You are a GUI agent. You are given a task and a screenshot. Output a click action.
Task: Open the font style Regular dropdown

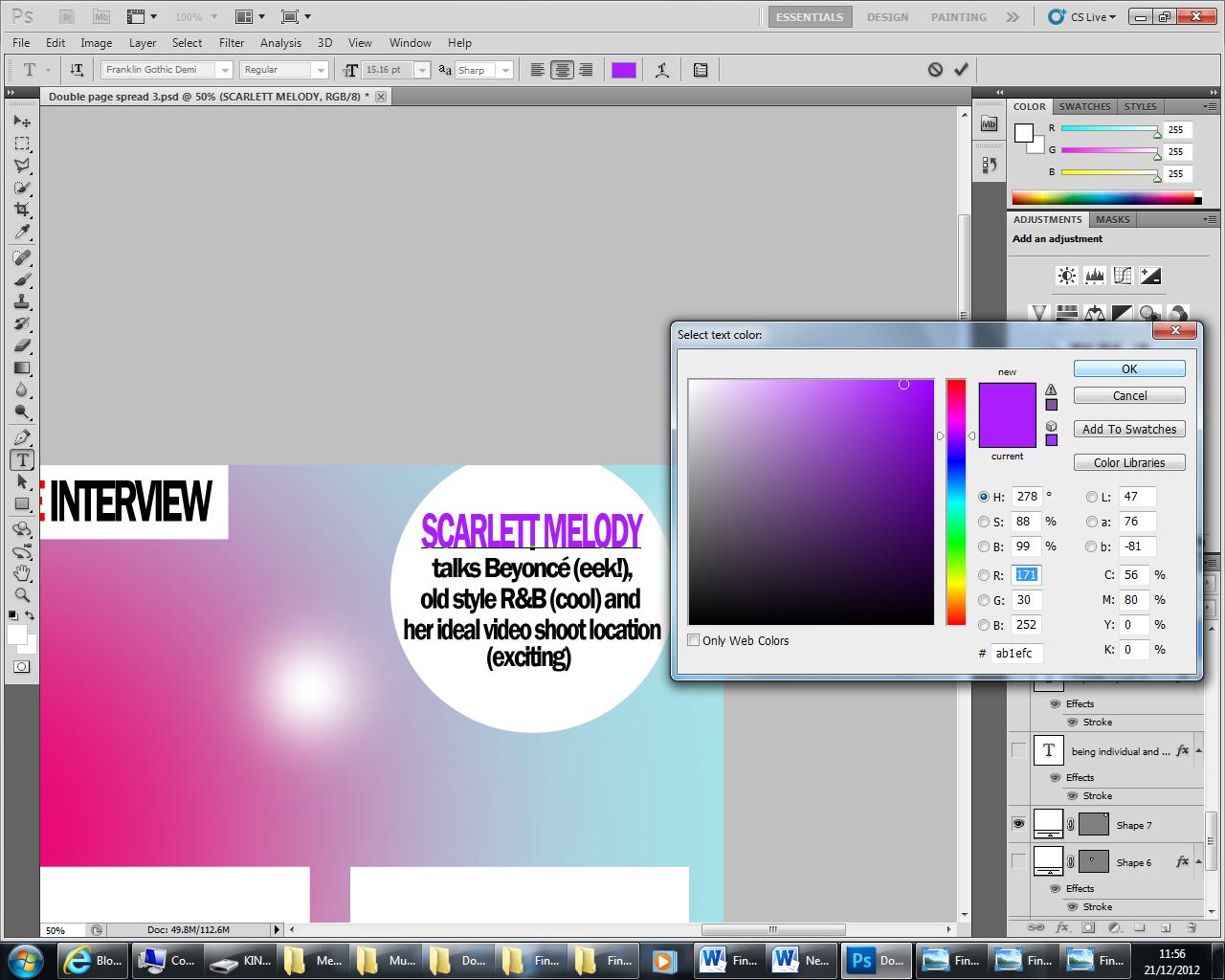(321, 70)
